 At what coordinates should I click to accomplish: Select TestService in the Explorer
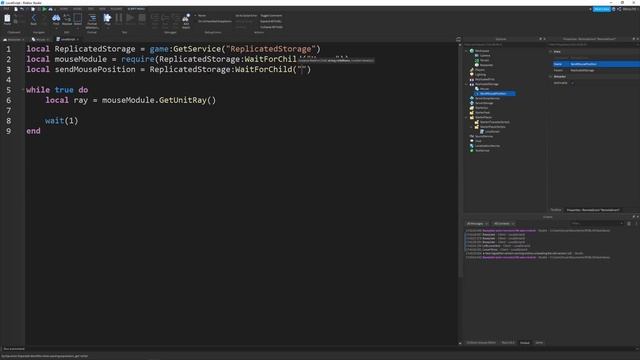point(482,151)
